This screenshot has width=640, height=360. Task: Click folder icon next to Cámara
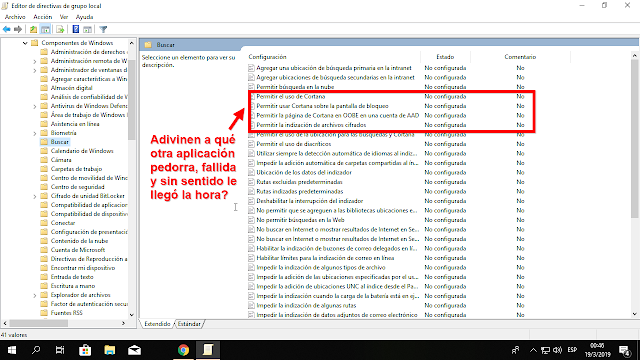point(44,160)
